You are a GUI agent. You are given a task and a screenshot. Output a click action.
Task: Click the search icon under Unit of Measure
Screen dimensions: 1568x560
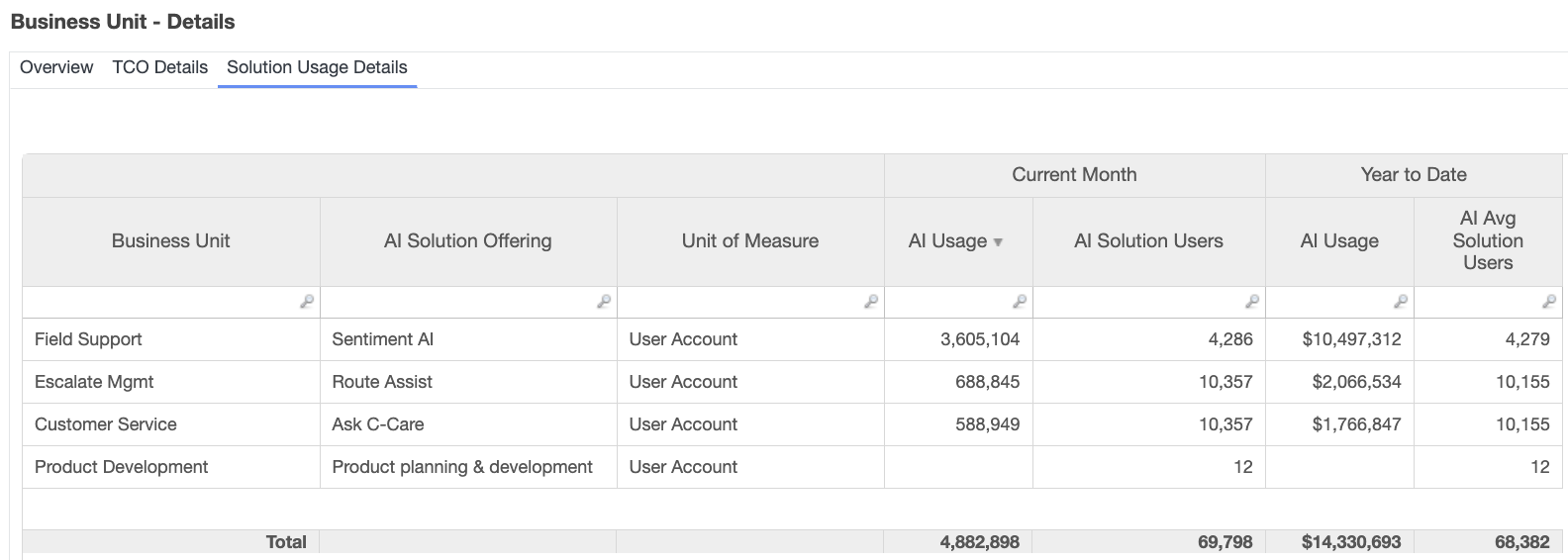click(871, 302)
